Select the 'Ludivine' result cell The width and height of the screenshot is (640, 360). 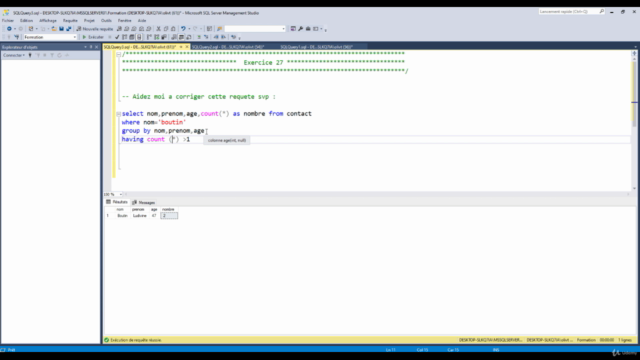pyautogui.click(x=139, y=216)
